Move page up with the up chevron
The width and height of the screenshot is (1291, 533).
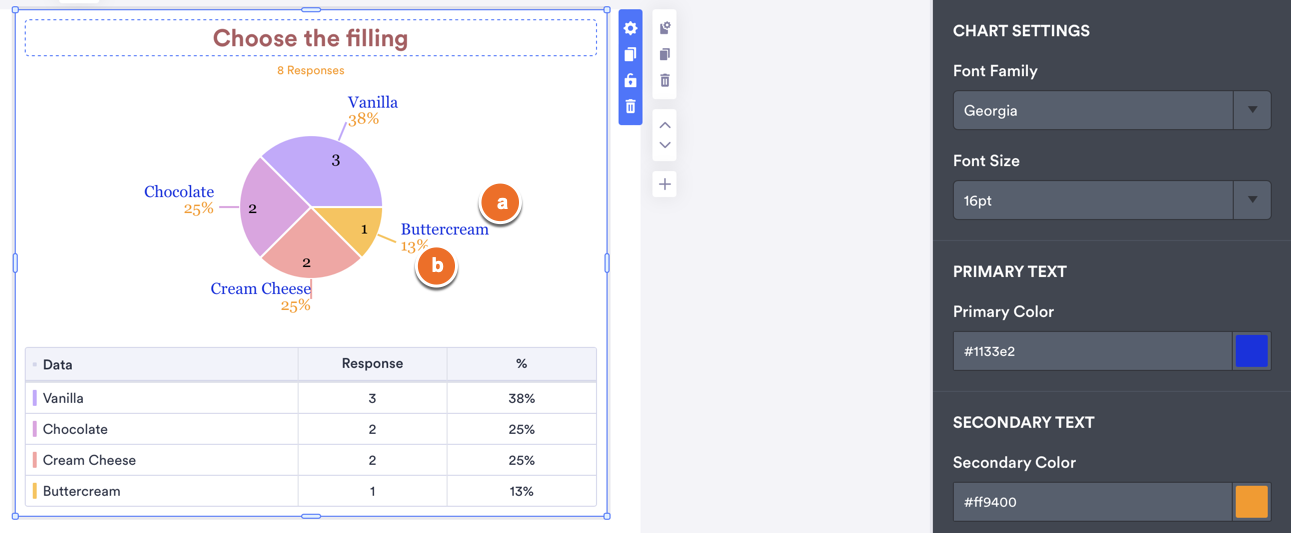665,125
